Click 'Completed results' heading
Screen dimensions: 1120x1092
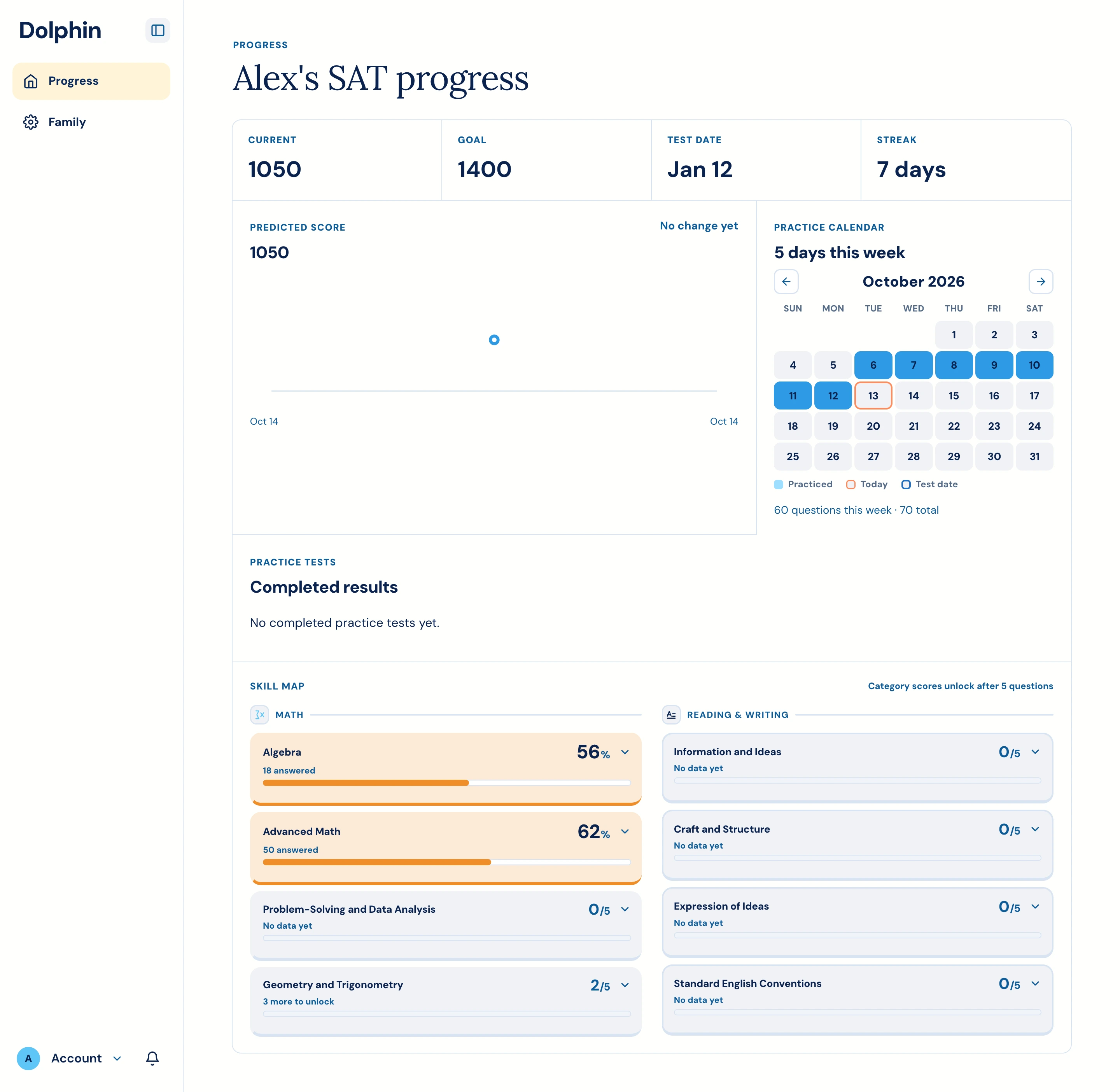point(324,587)
